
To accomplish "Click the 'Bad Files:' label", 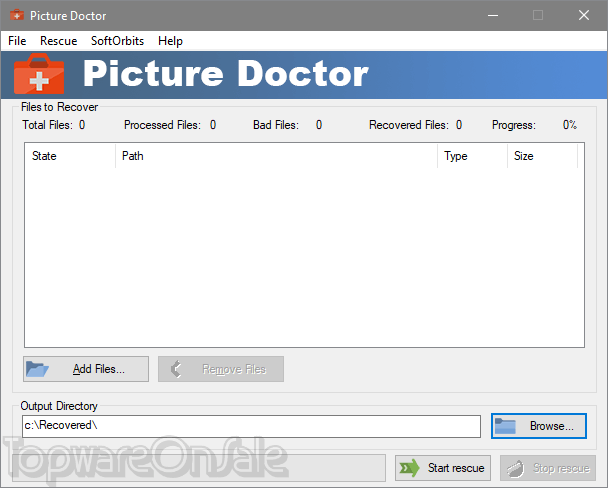I will click(x=276, y=125).
